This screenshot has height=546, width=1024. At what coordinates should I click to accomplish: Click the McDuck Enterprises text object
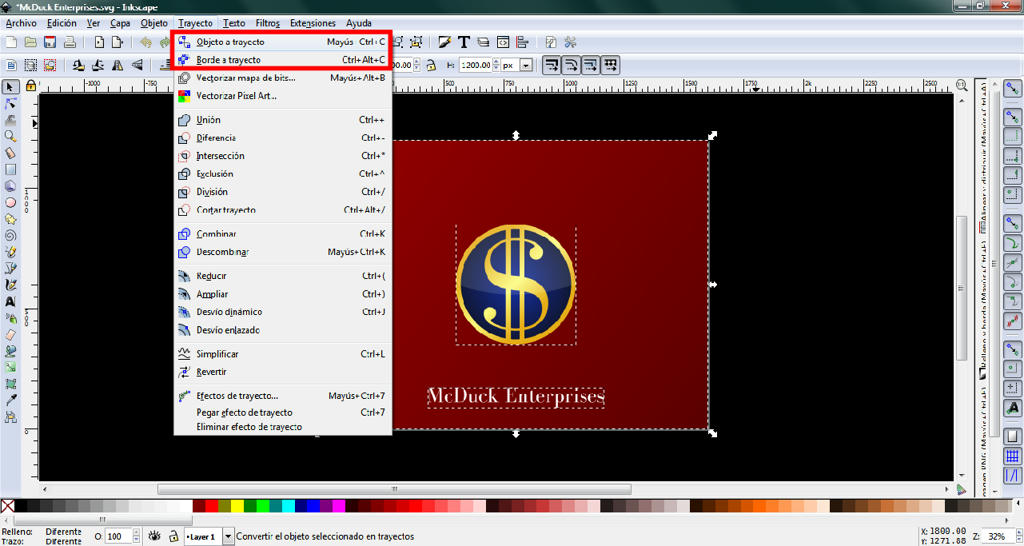click(x=516, y=396)
